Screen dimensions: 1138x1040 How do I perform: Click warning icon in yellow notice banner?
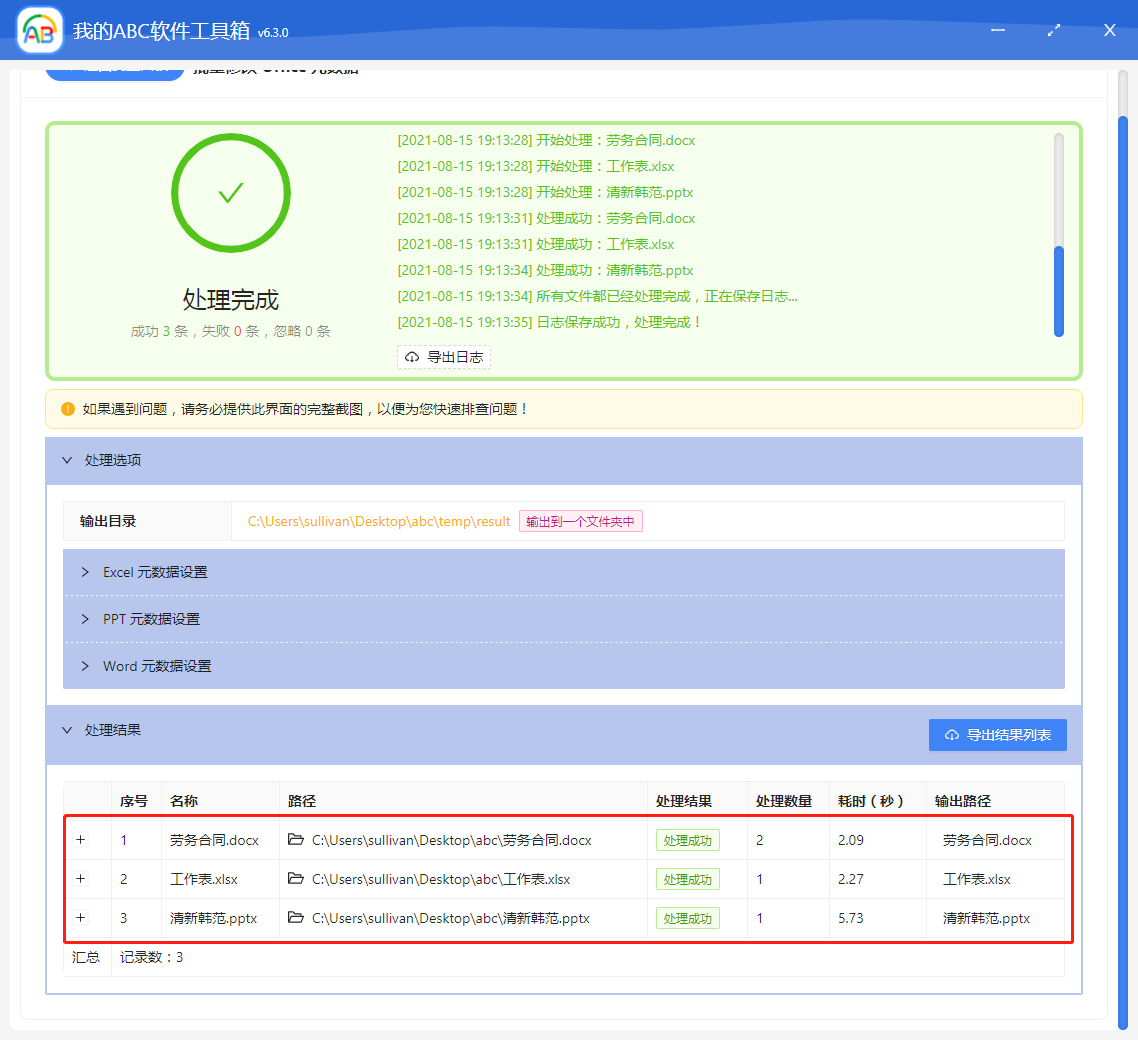click(x=66, y=409)
